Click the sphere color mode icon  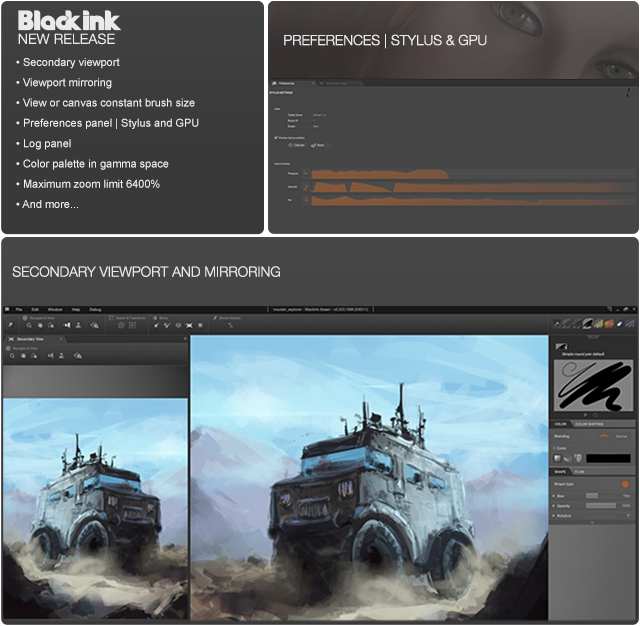tap(568, 458)
